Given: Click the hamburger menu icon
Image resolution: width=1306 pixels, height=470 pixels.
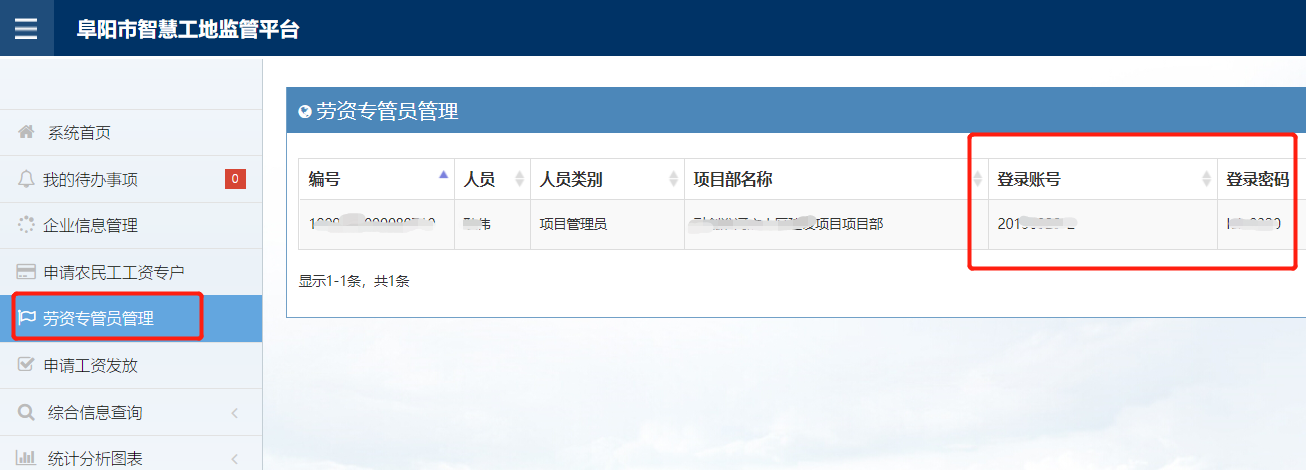Looking at the screenshot, I should point(26,28).
